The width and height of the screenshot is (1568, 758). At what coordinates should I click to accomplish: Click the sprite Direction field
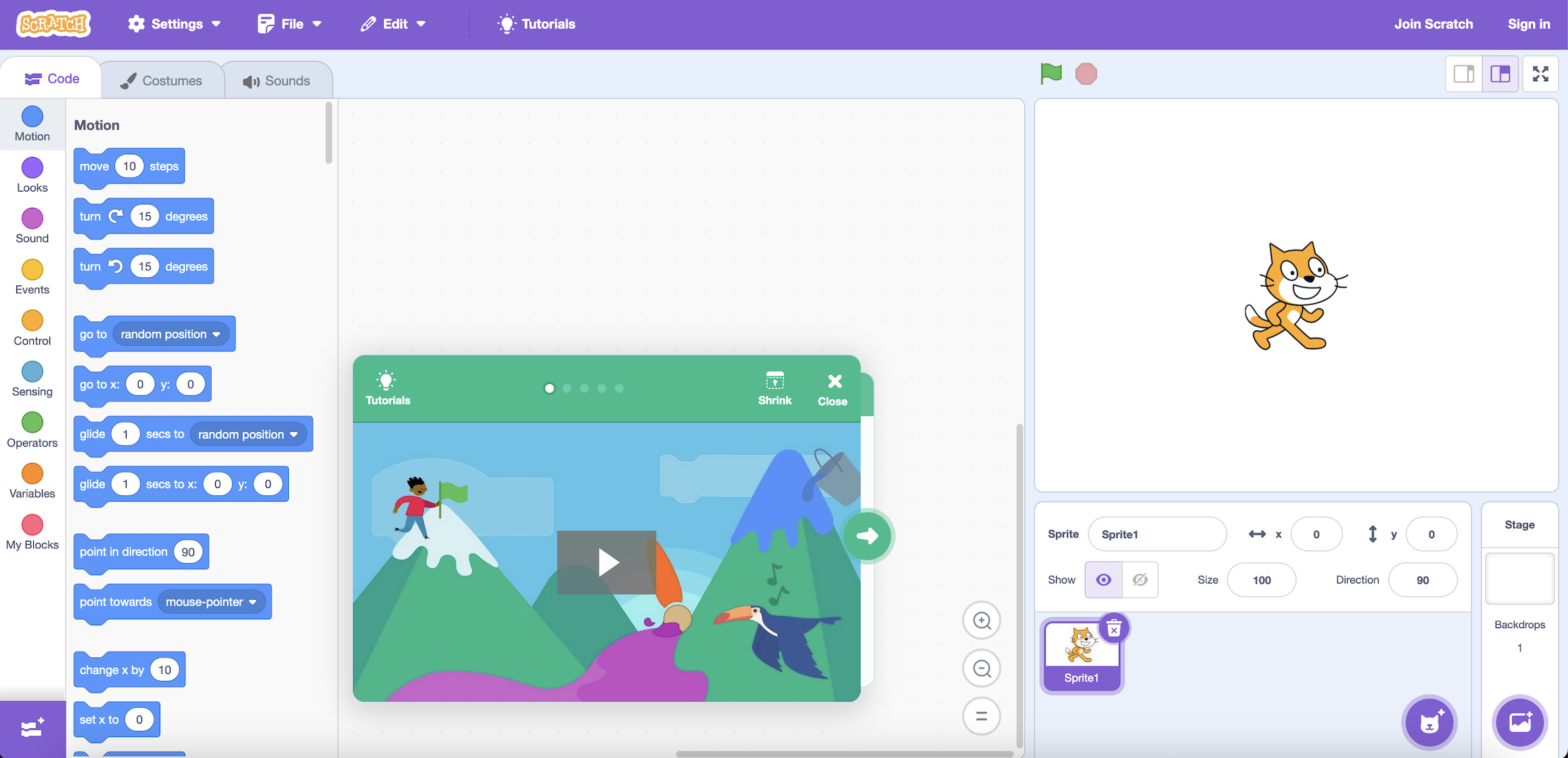[1423, 580]
